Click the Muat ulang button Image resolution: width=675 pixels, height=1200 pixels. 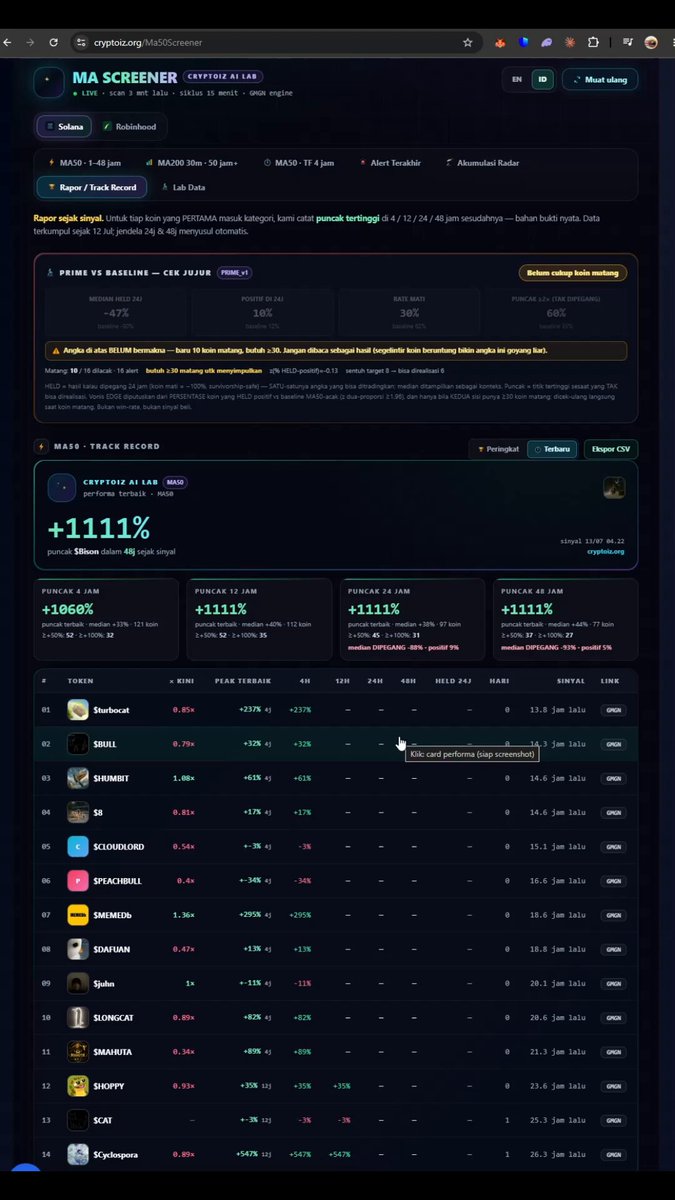click(599, 79)
